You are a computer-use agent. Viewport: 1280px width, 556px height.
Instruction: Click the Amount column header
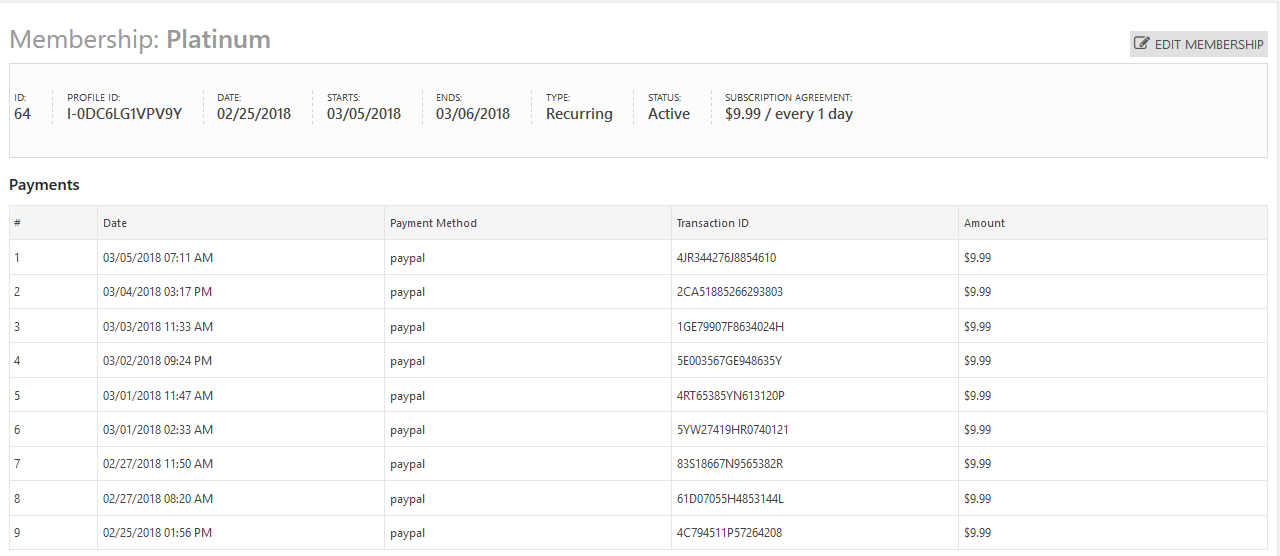tap(984, 223)
